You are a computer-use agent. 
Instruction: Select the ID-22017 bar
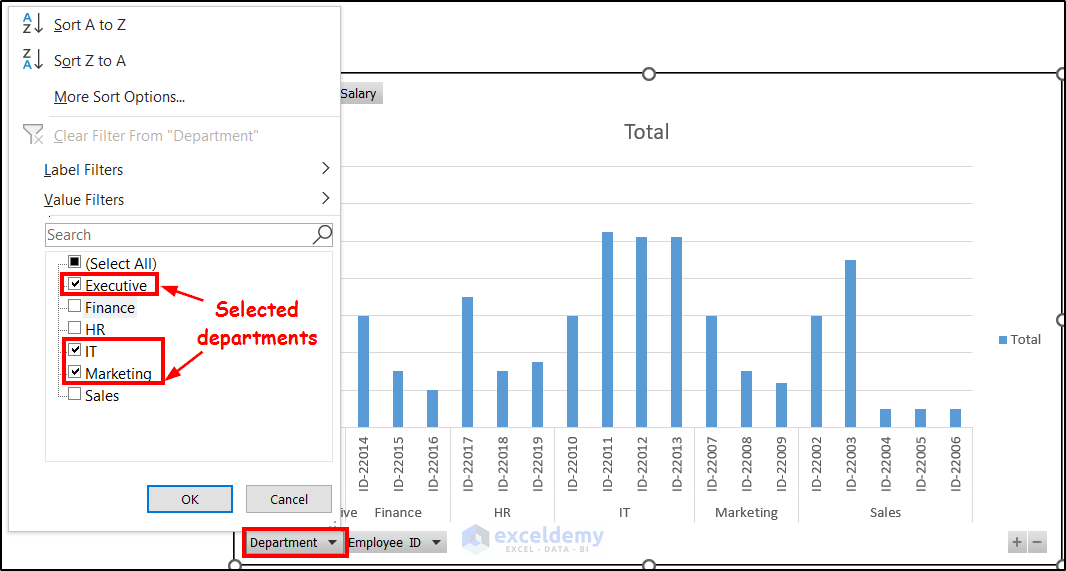pos(467,362)
